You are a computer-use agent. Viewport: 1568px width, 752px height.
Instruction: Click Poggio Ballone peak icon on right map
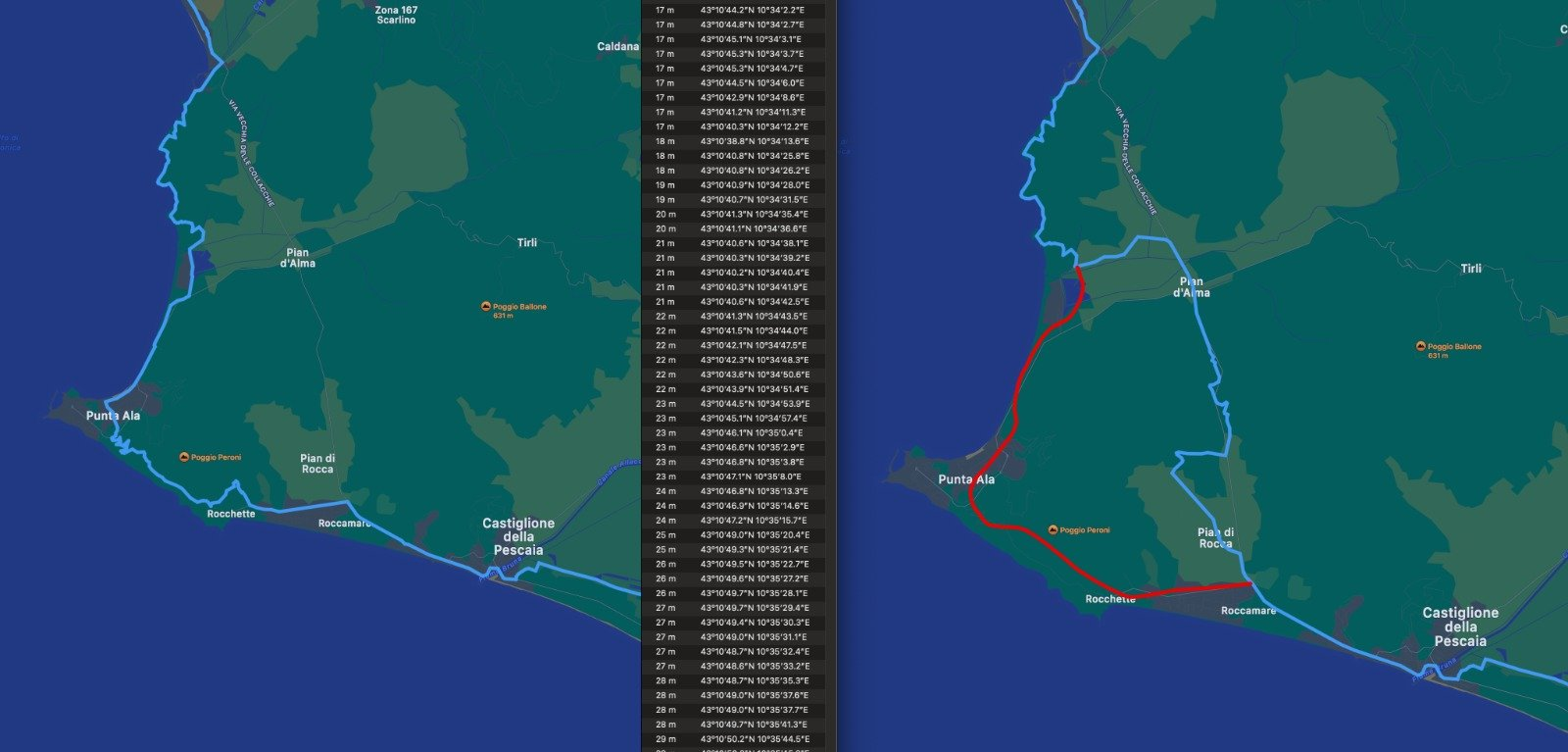coord(1420,347)
